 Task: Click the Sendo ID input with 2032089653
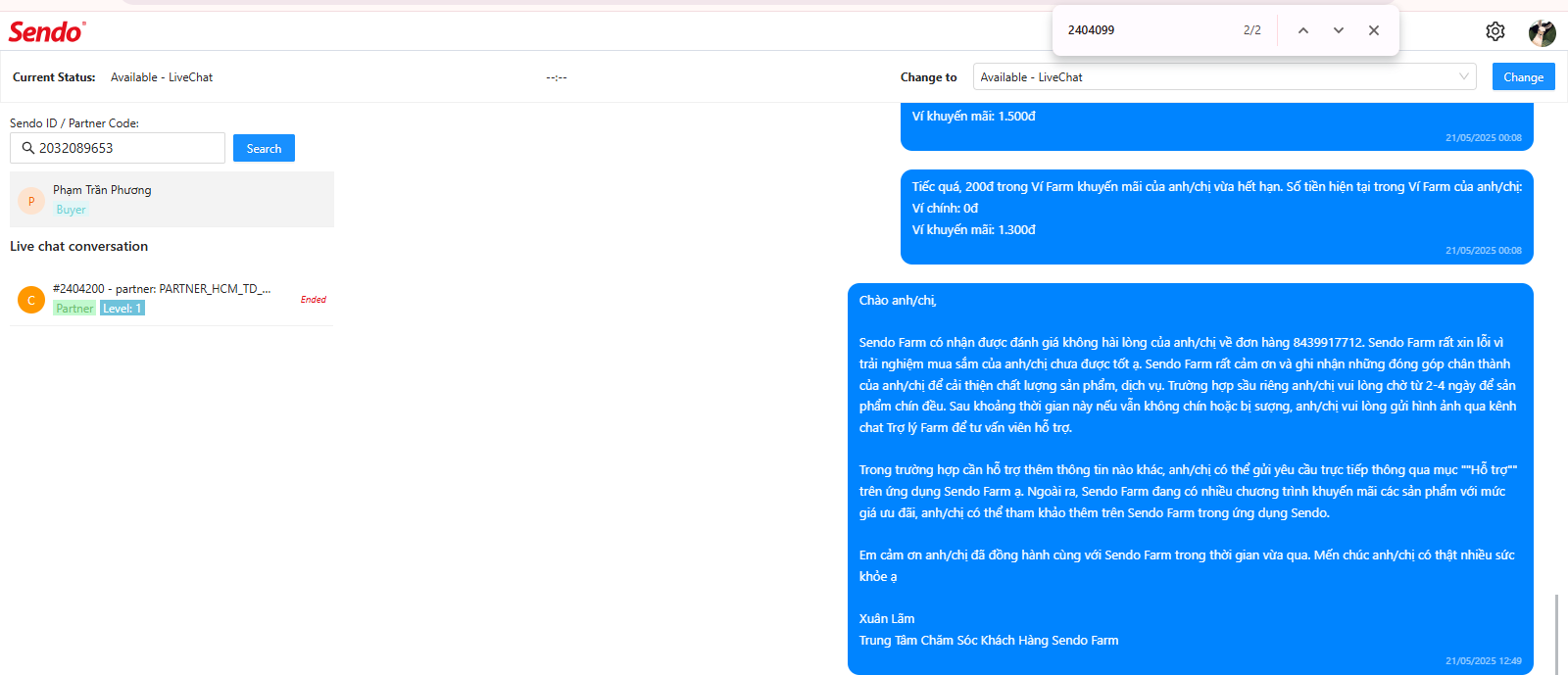[118, 148]
